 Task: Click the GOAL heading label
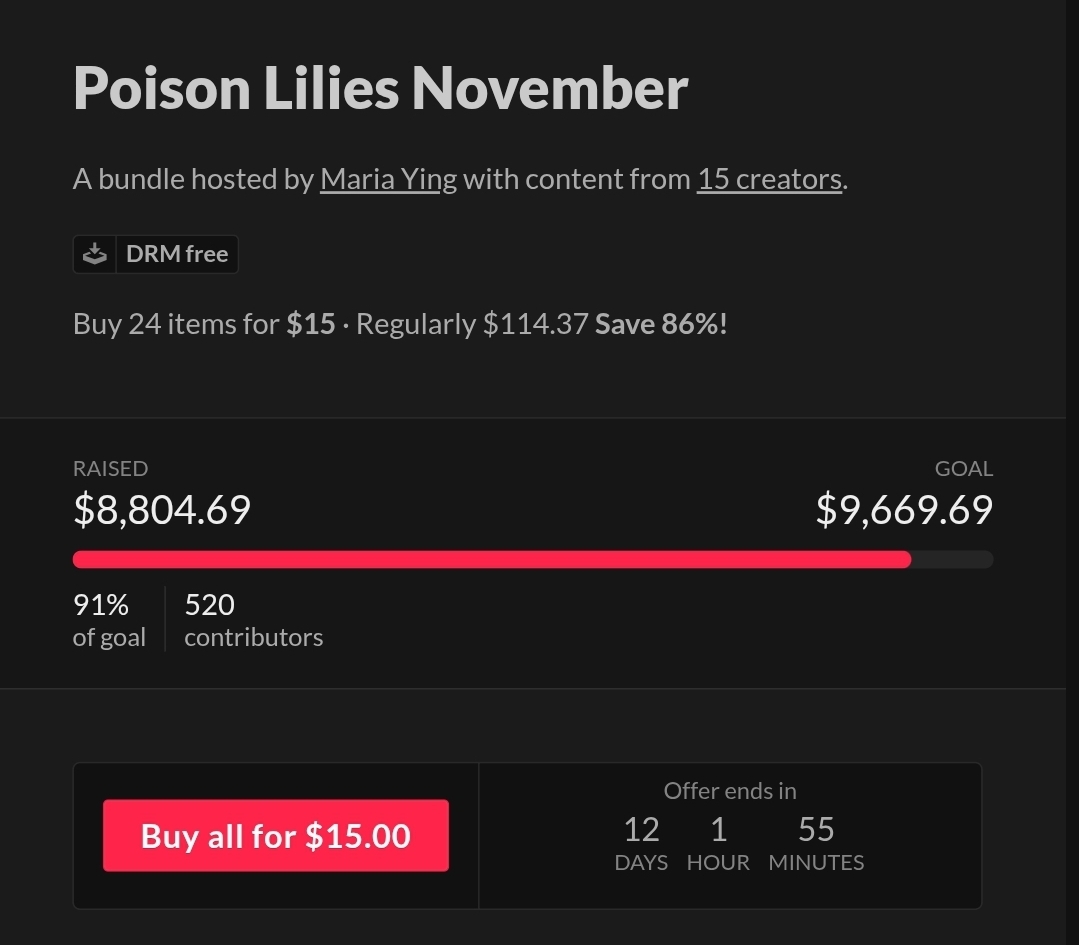[963, 468]
